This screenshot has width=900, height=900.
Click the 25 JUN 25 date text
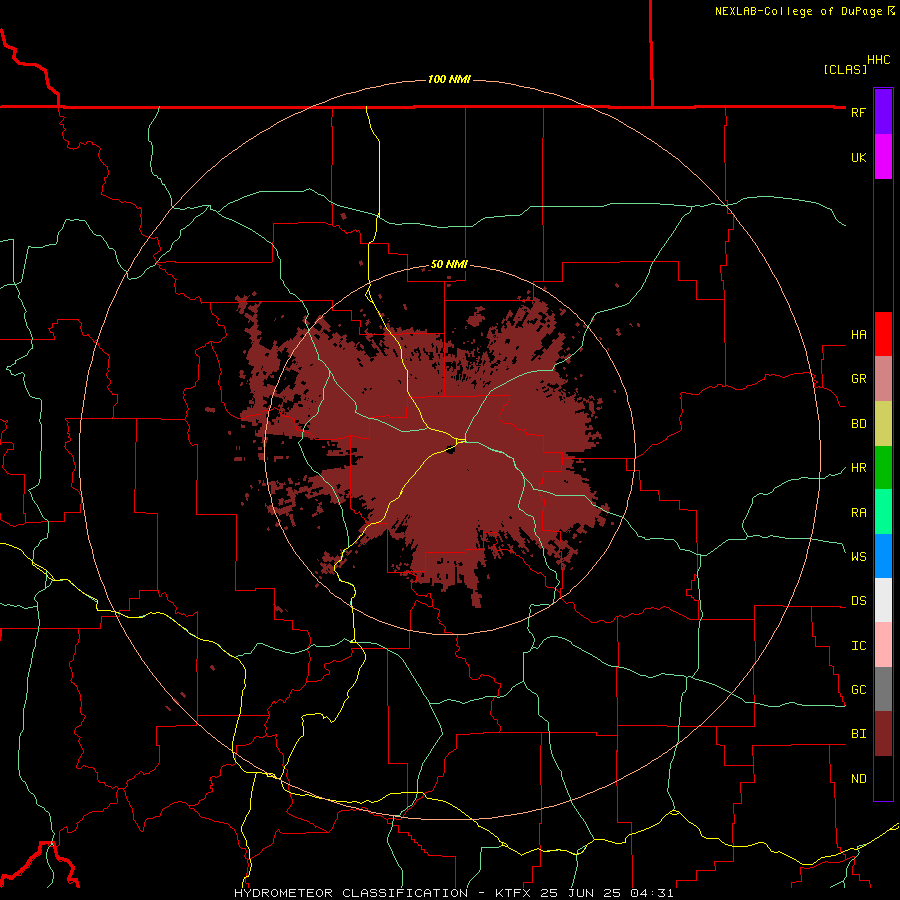(581, 893)
